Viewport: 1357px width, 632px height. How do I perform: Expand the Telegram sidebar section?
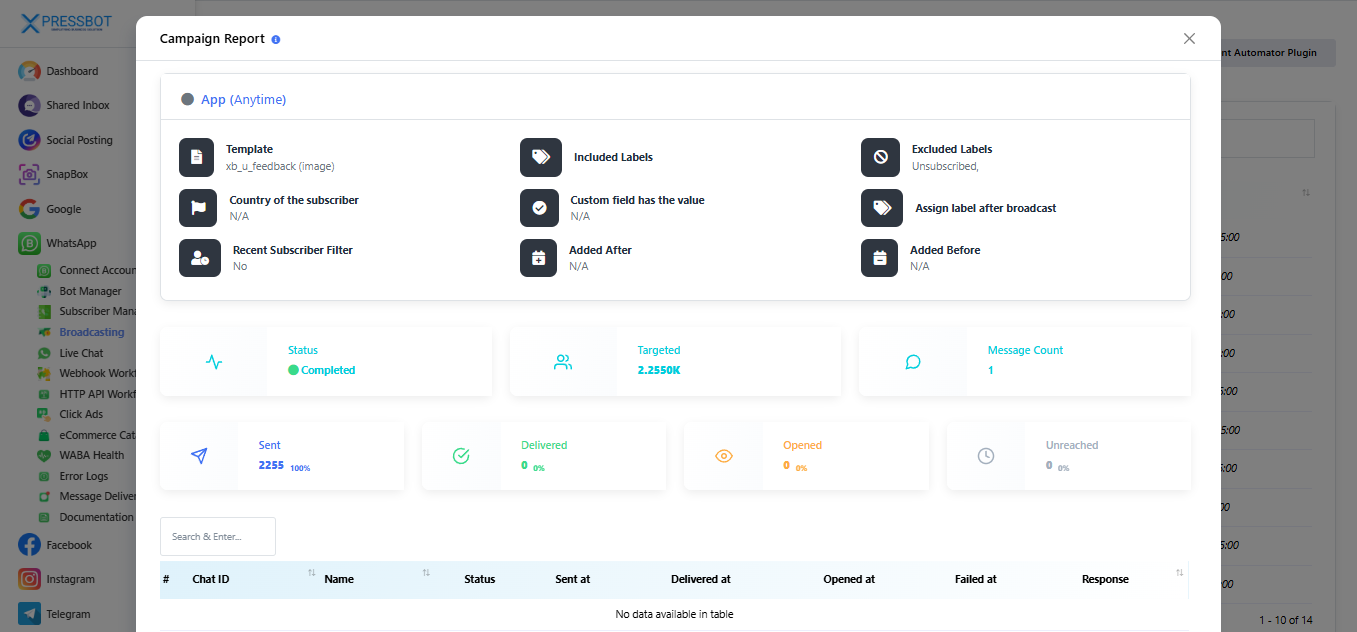pyautogui.click(x=68, y=614)
